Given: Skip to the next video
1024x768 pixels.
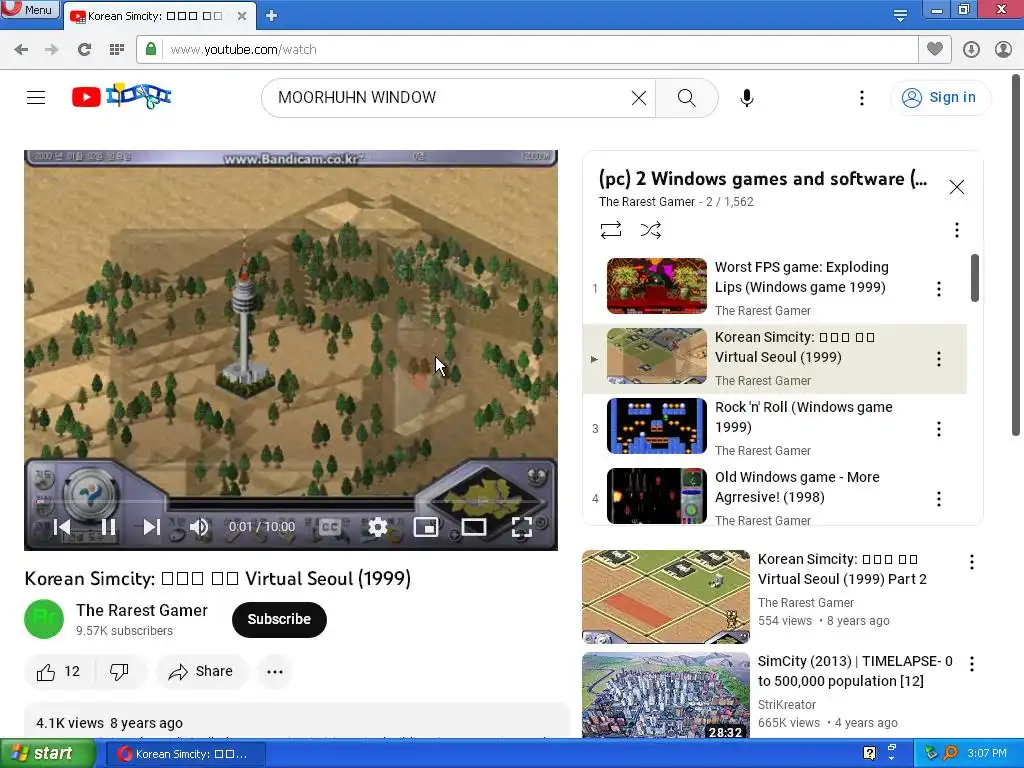Looking at the screenshot, I should (x=152, y=527).
